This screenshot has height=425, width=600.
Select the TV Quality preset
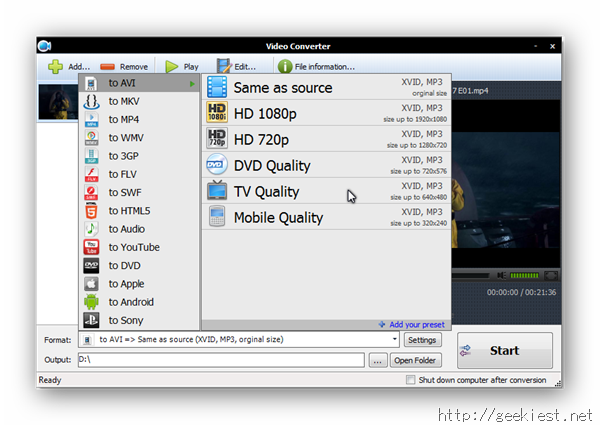click(x=266, y=192)
